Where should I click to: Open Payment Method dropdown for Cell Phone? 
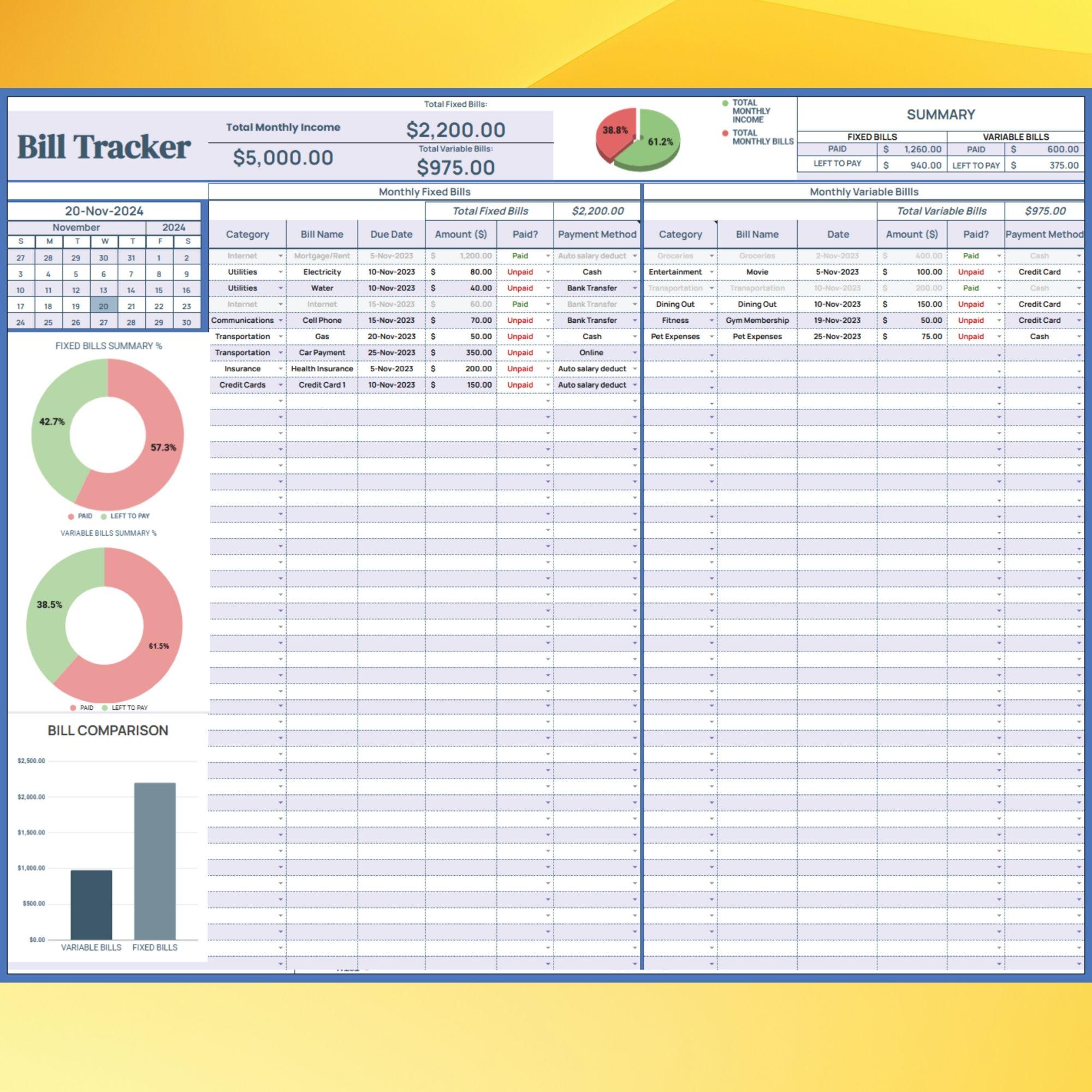coord(636,321)
